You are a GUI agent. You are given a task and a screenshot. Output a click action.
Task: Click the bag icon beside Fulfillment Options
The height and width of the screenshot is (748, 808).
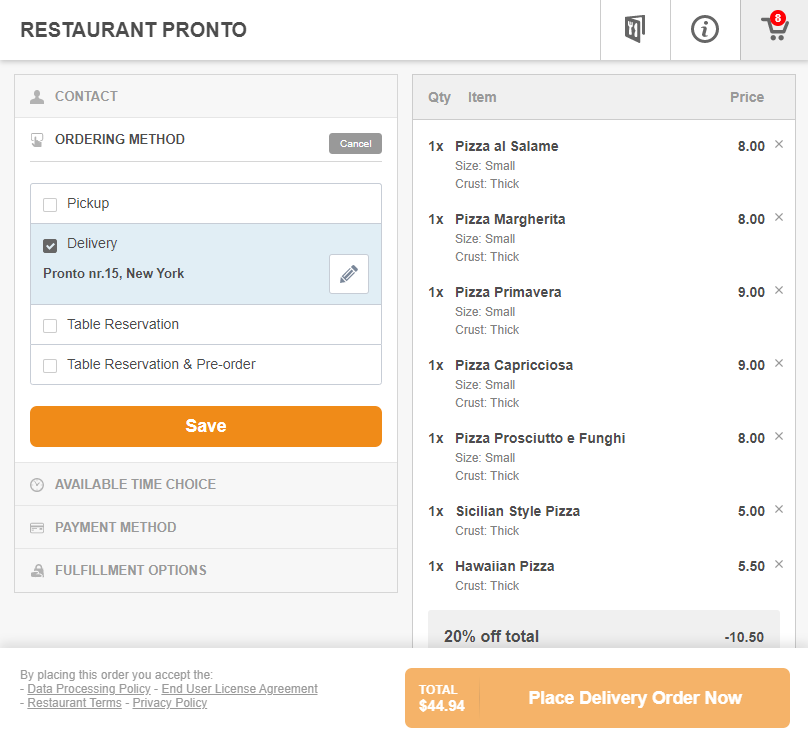pyautogui.click(x=37, y=570)
